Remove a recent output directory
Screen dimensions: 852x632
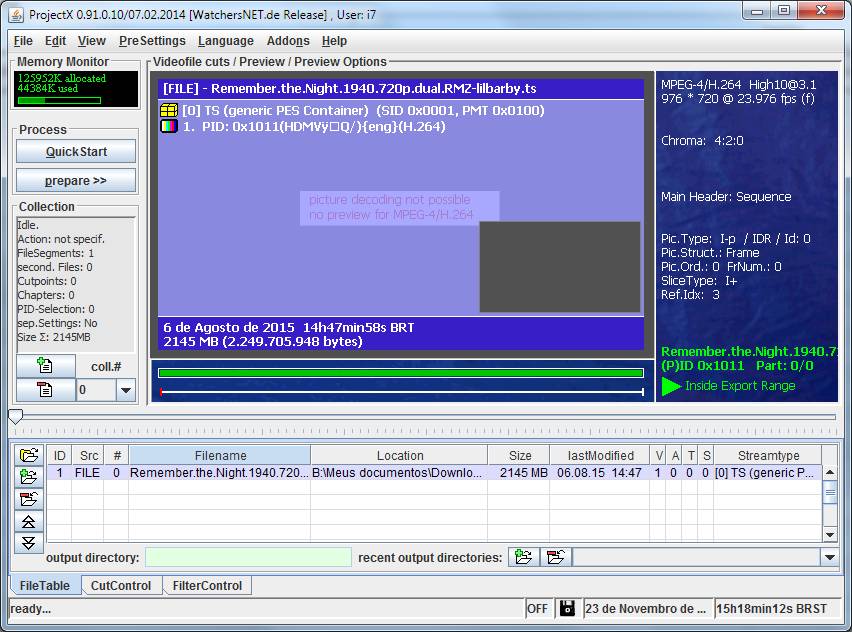(556, 557)
